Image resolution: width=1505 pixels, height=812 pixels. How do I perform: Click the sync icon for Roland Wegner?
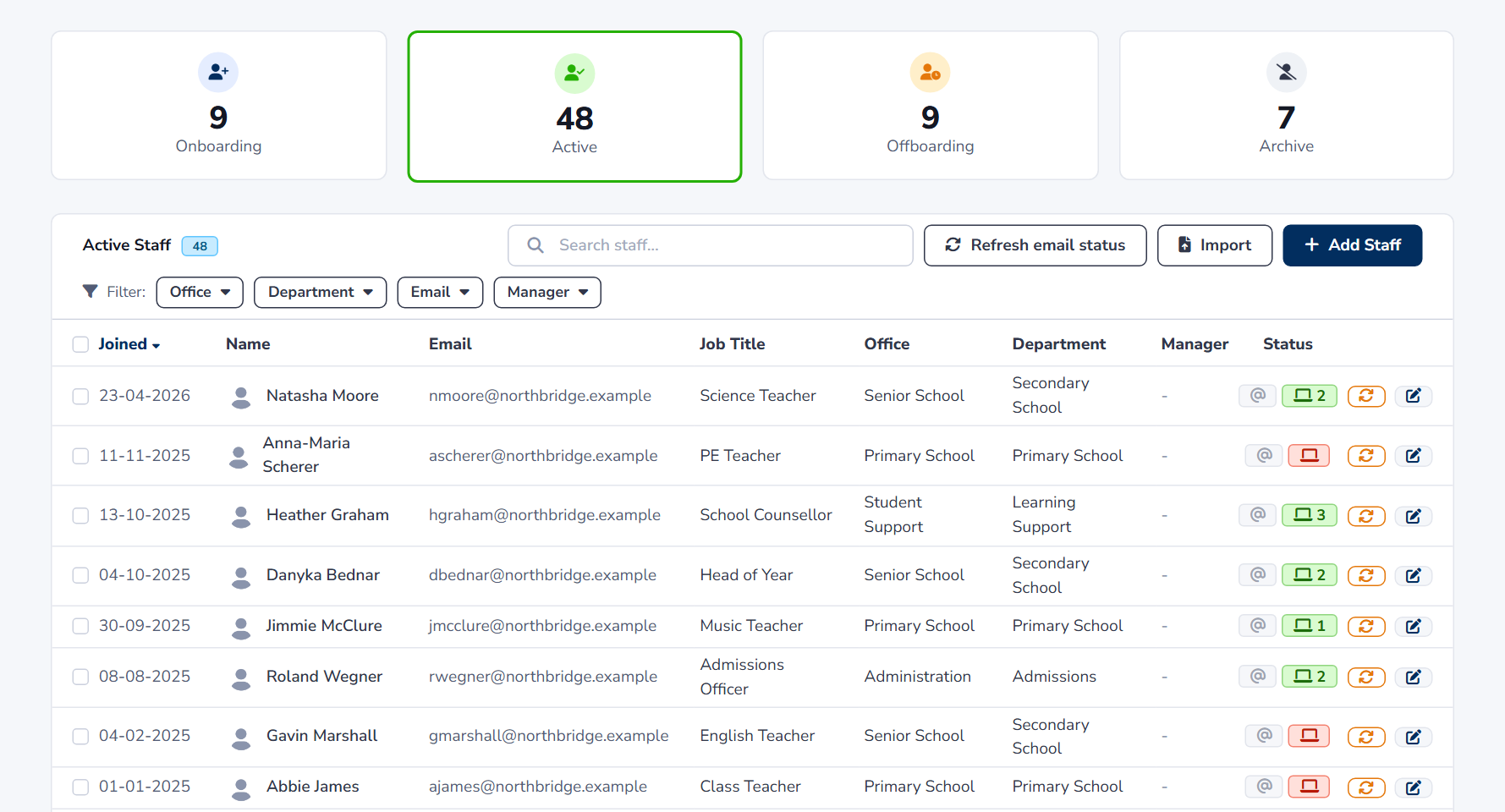(1365, 677)
